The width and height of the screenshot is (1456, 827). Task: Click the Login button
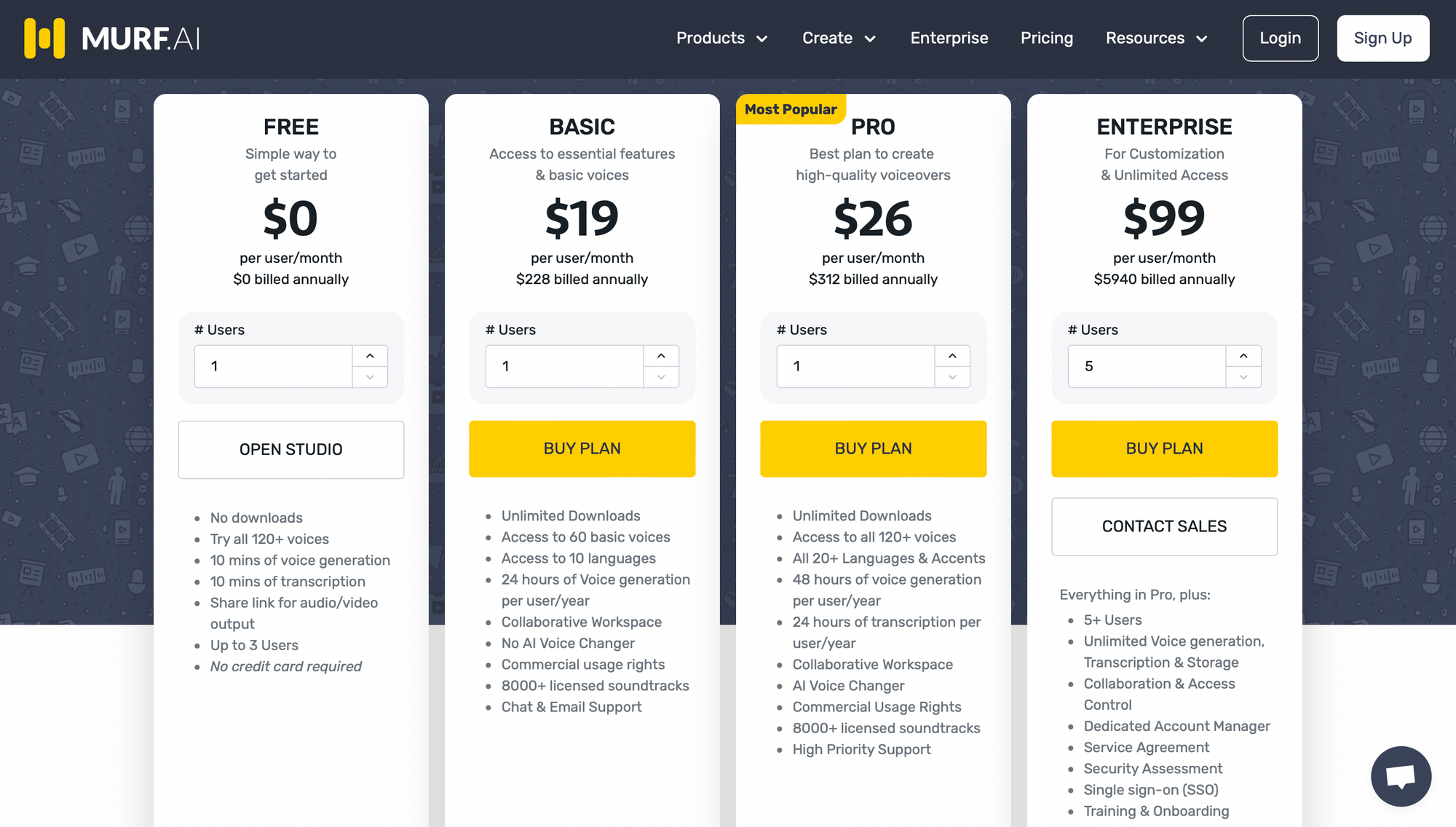coord(1281,38)
